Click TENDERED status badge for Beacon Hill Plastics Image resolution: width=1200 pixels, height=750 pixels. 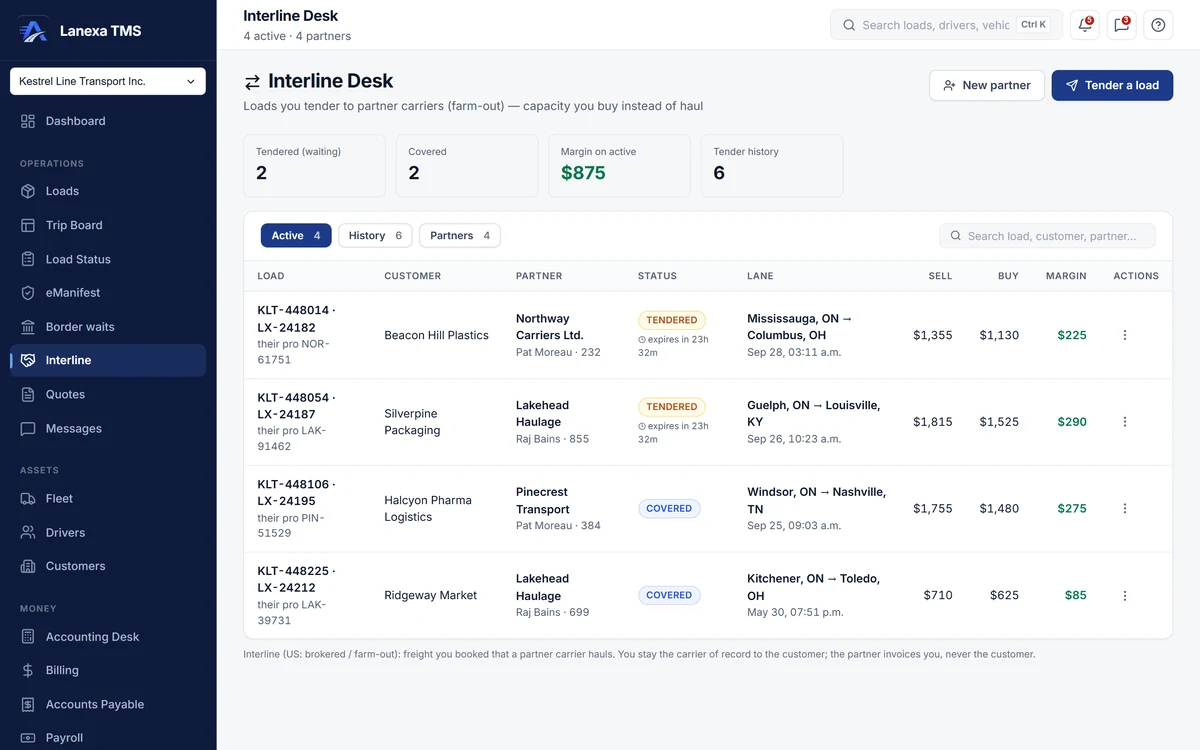coord(672,320)
